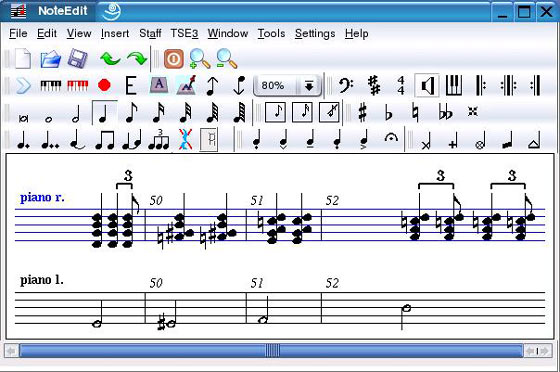
Task: Toggle the dotted note modifier
Action: (x=23, y=140)
